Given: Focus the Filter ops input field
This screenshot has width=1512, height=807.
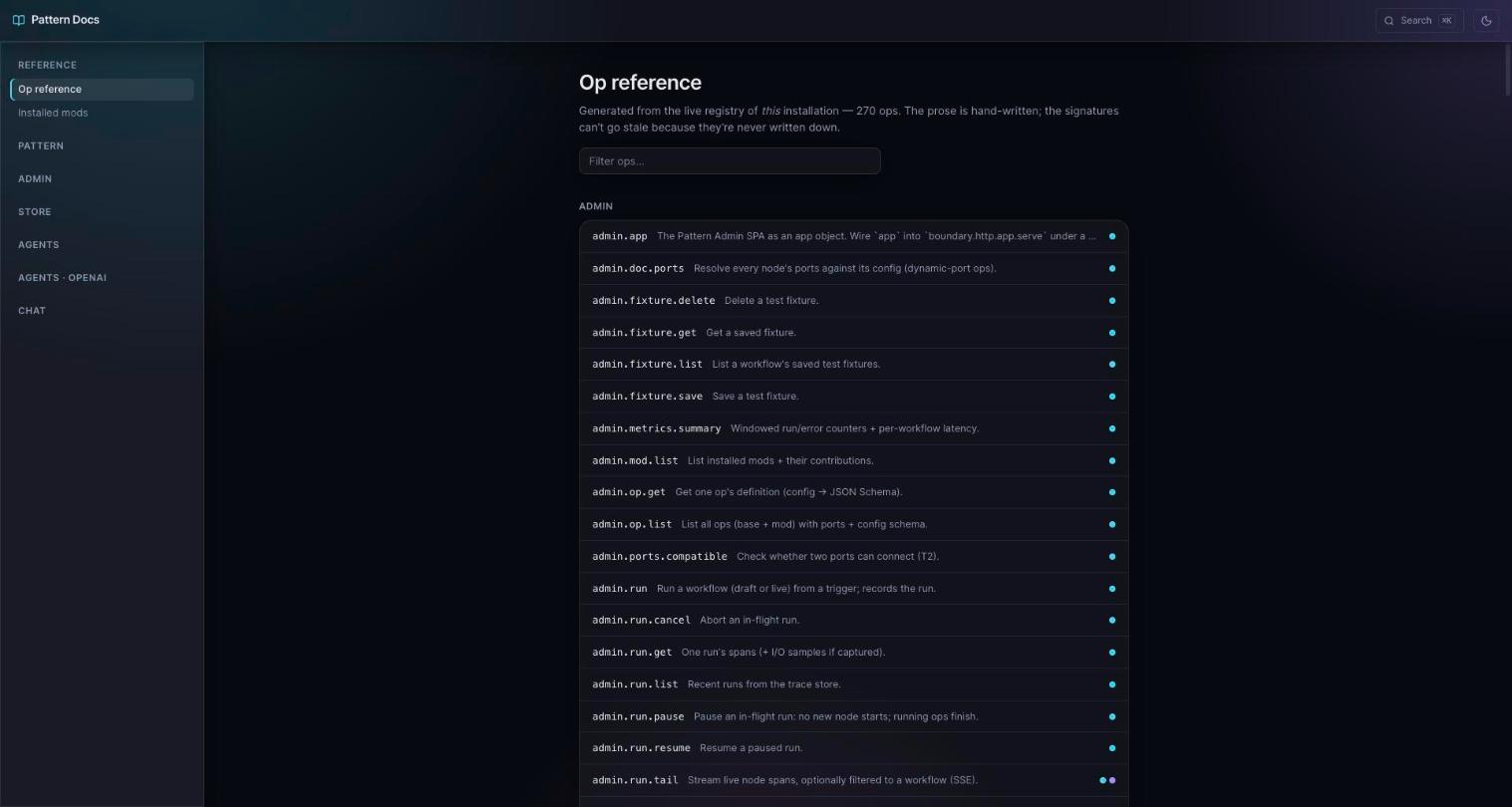Looking at the screenshot, I should pos(730,161).
